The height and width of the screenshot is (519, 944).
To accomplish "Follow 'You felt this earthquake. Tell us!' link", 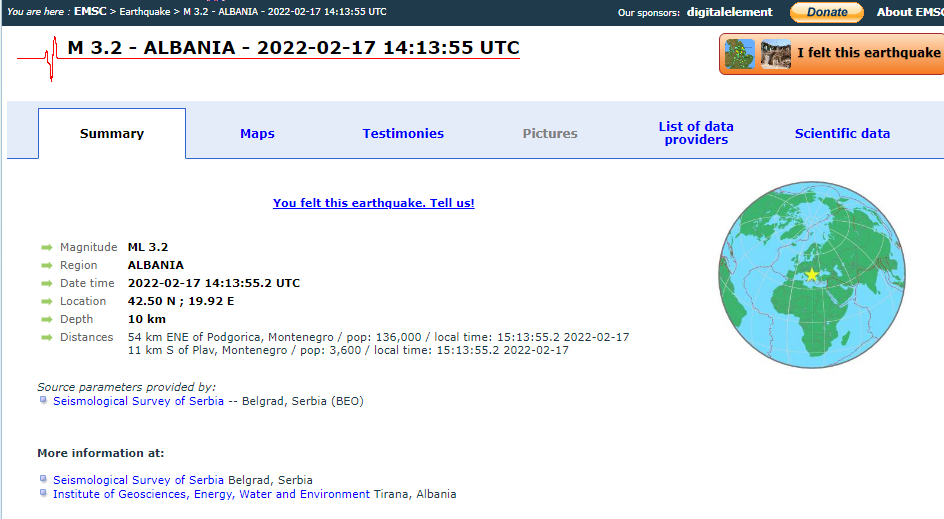I will click(x=374, y=203).
